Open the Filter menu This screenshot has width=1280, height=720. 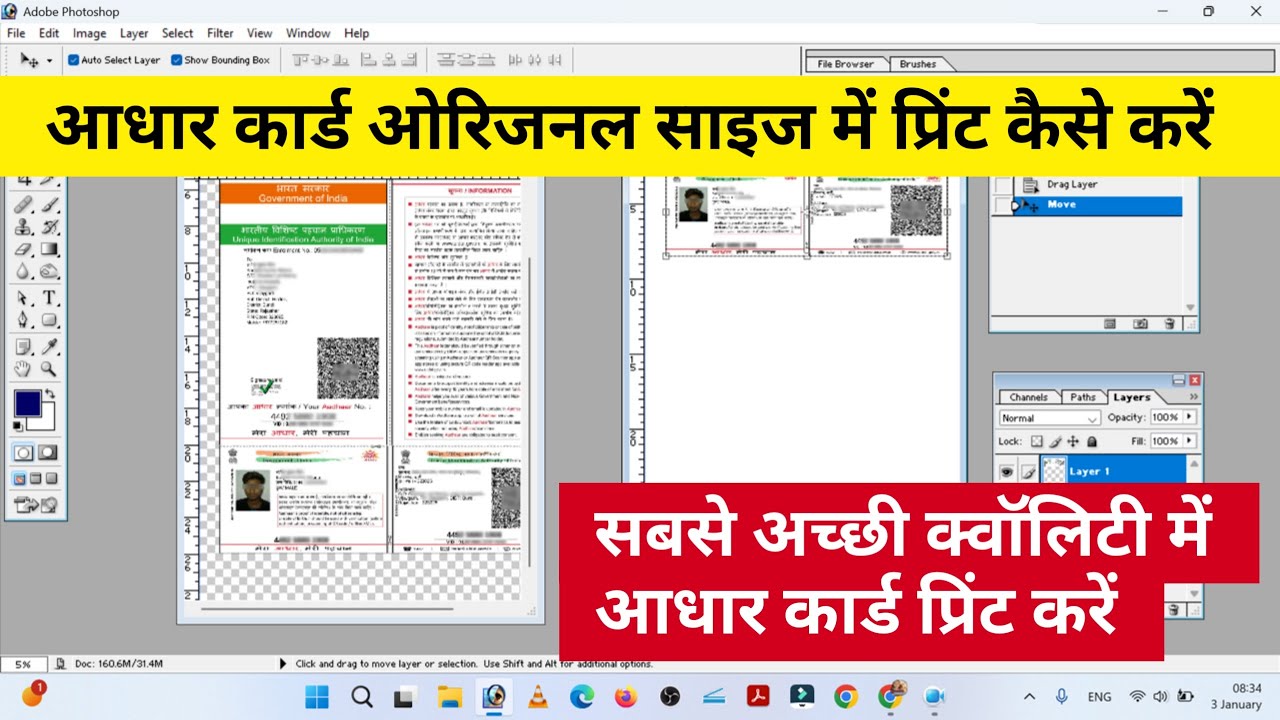pyautogui.click(x=220, y=33)
